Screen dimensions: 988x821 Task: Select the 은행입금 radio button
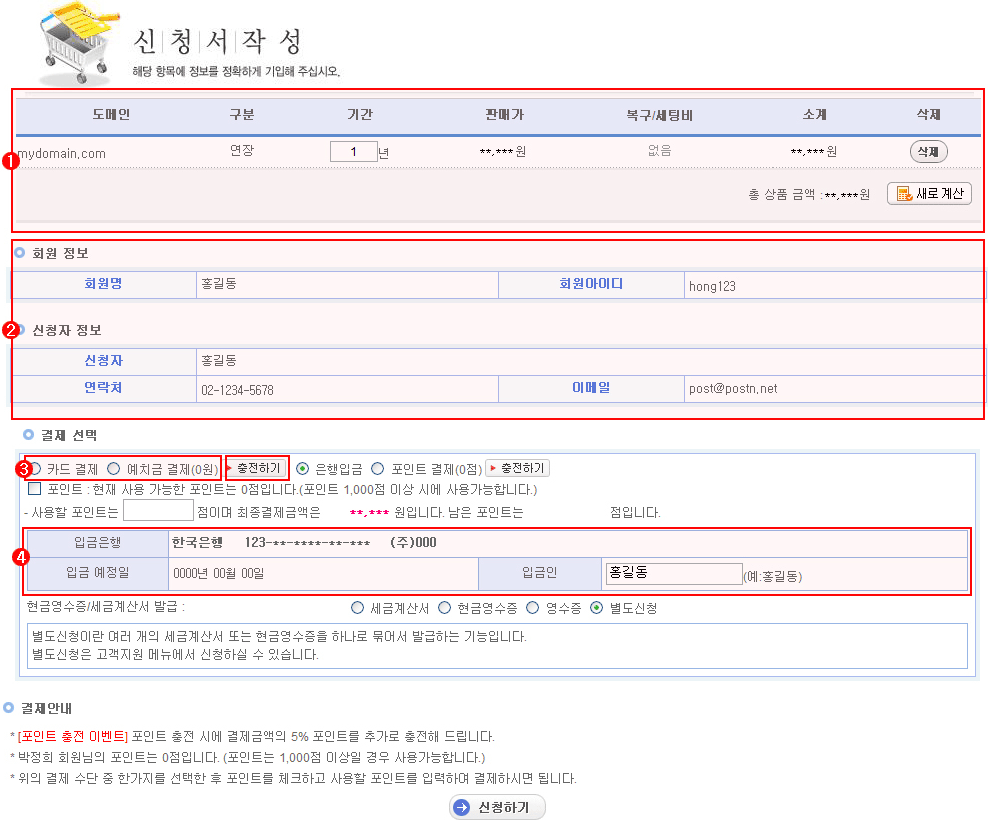tap(303, 468)
